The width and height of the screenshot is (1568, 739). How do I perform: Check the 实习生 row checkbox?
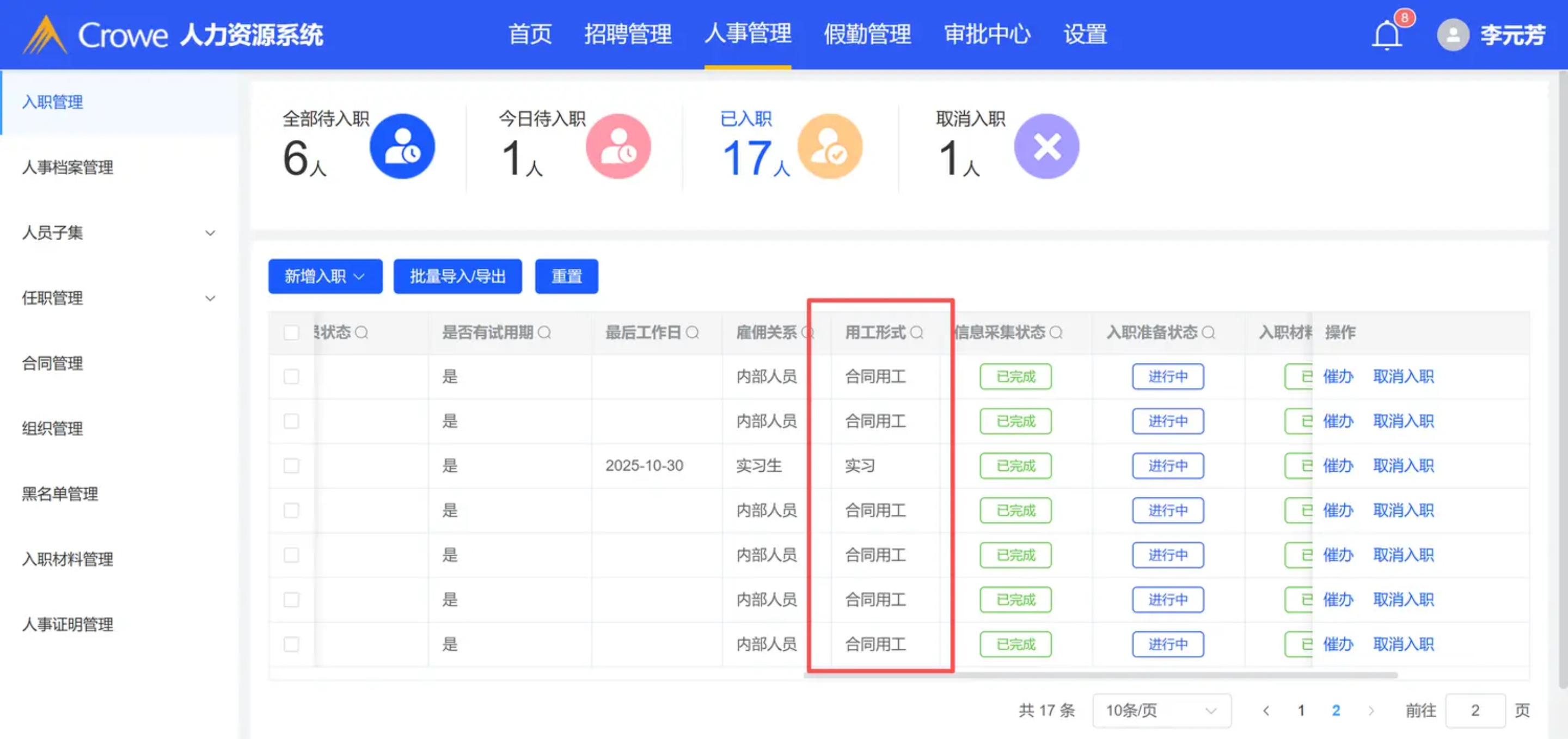[292, 466]
